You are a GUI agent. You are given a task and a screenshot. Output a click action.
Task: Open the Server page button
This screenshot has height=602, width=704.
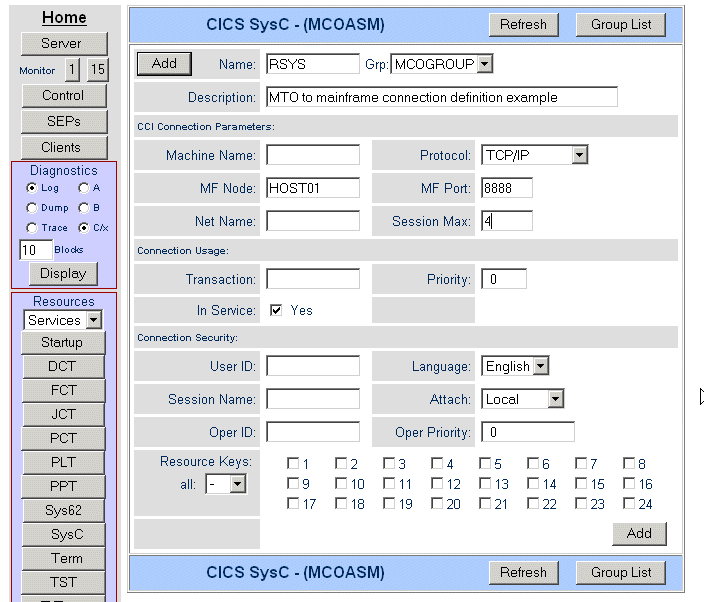(63, 44)
